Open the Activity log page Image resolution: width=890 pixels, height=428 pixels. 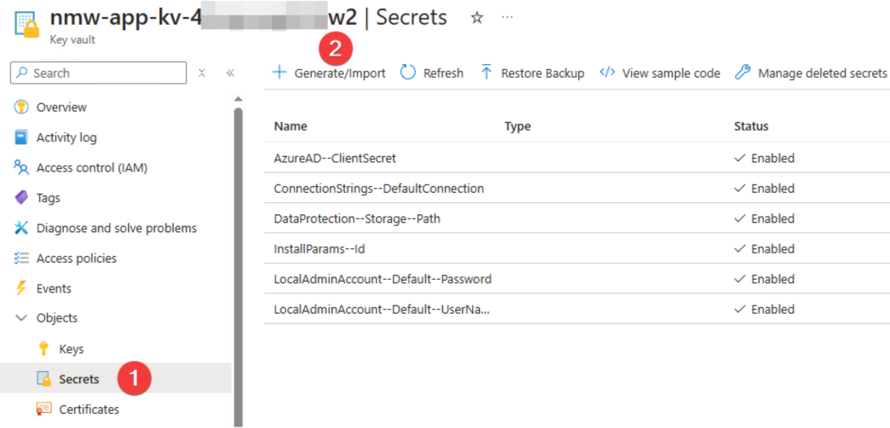tap(66, 137)
